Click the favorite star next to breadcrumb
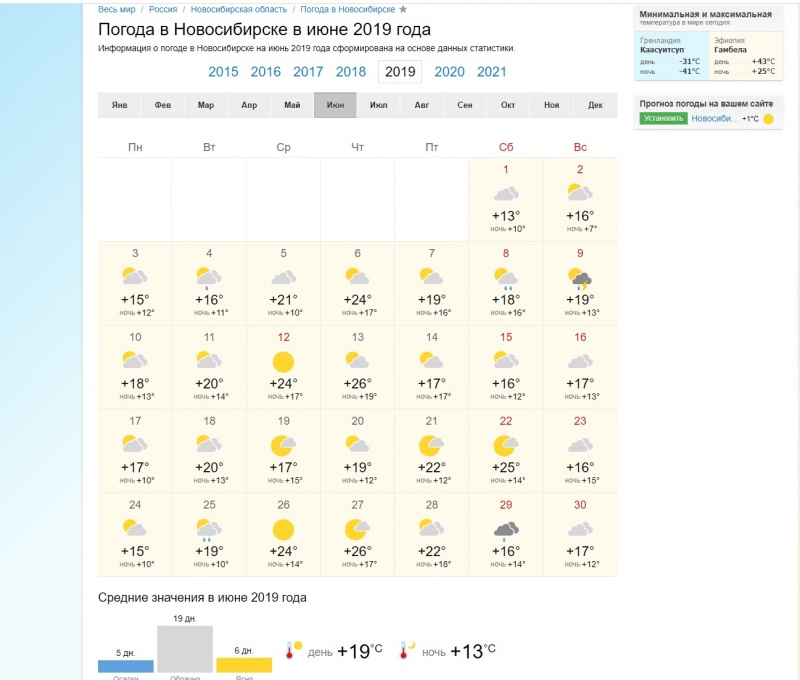 click(403, 9)
